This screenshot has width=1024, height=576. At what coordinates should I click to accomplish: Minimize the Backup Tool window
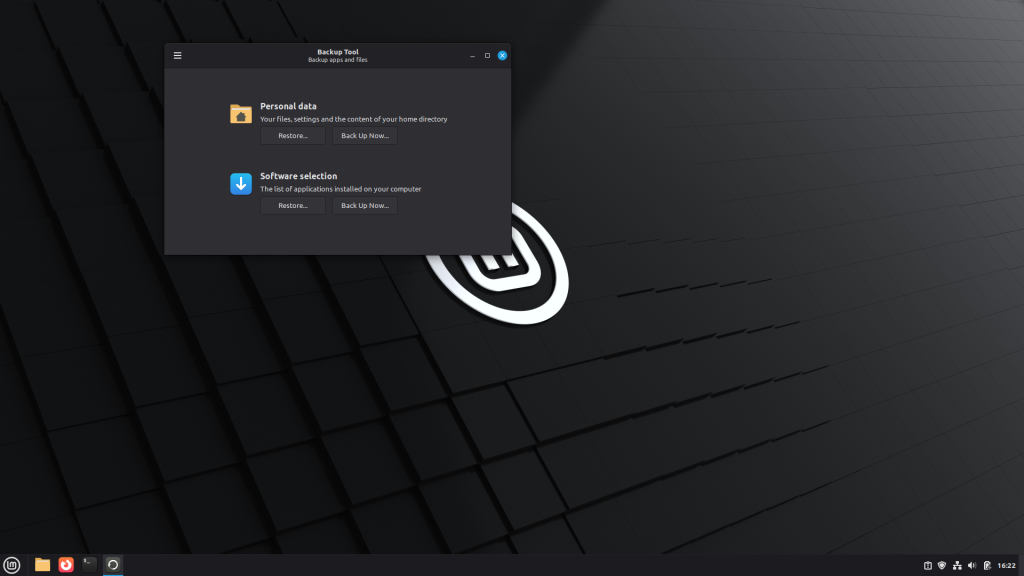[x=472, y=56]
